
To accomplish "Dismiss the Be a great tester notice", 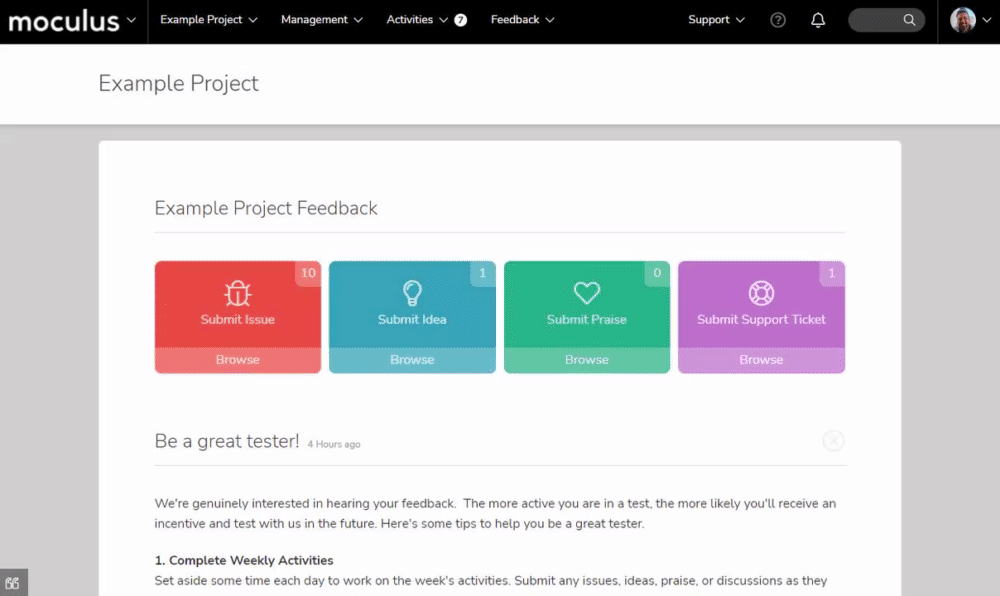I will point(833,440).
